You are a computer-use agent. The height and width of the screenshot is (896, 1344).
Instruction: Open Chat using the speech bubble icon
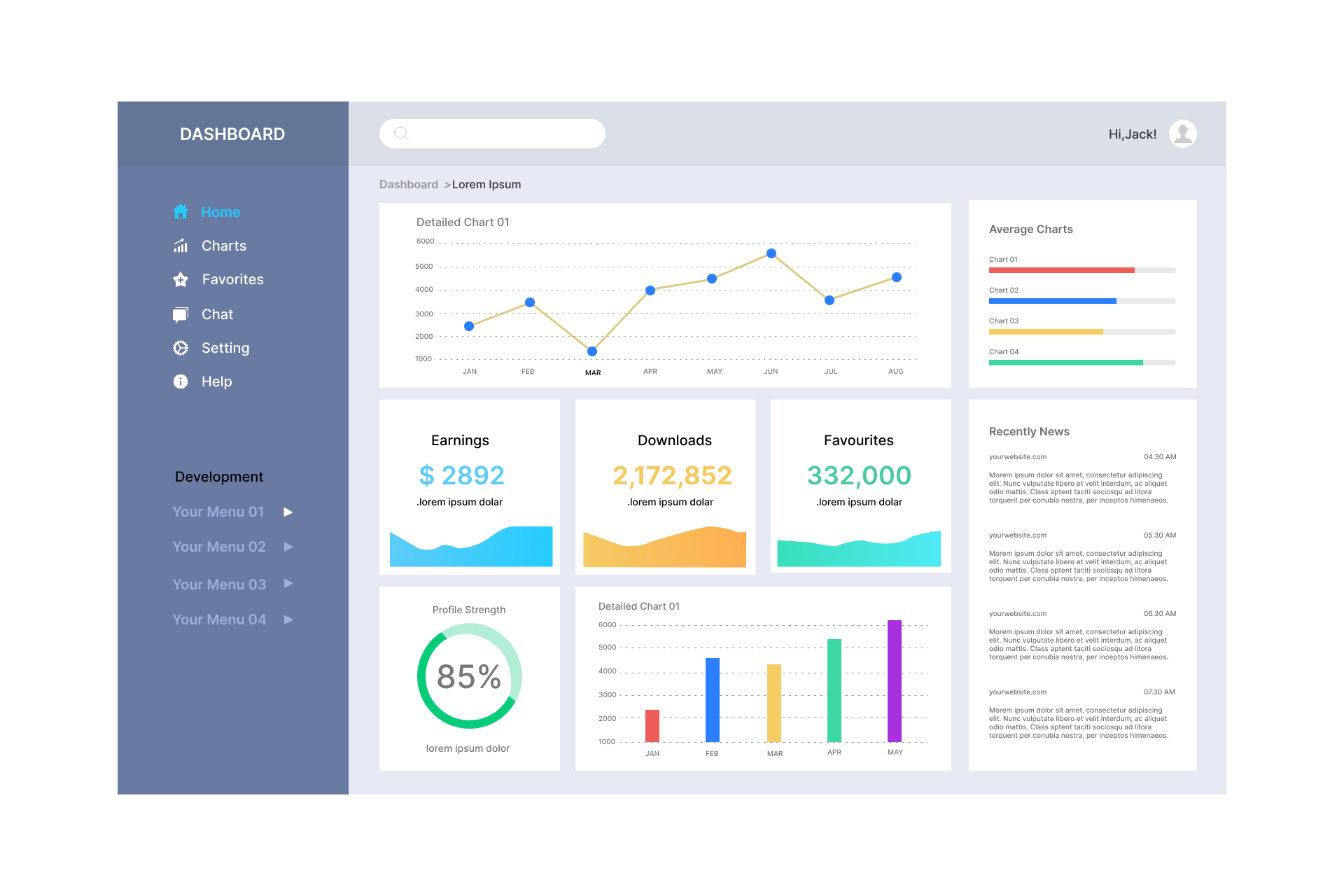click(181, 314)
